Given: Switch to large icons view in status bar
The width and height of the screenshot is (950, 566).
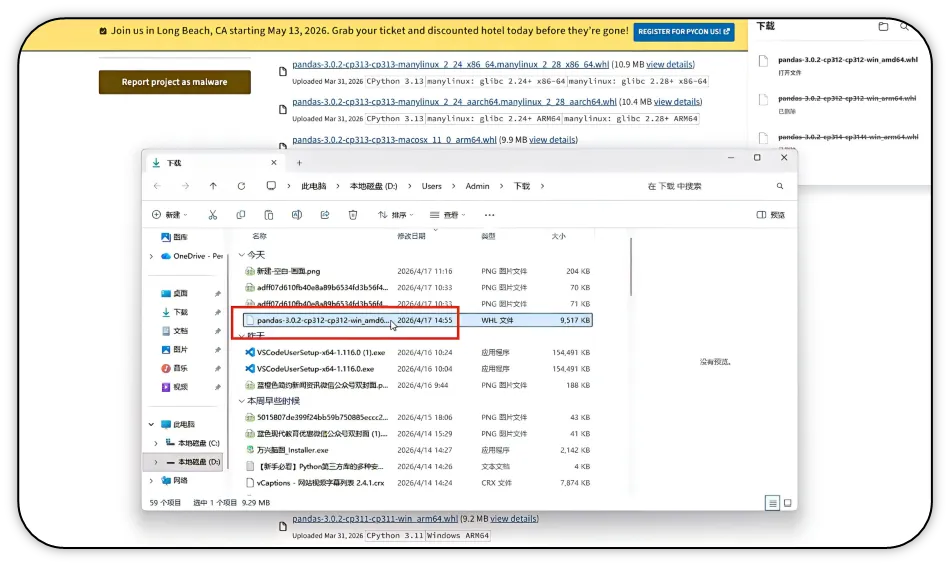Looking at the screenshot, I should [x=788, y=503].
